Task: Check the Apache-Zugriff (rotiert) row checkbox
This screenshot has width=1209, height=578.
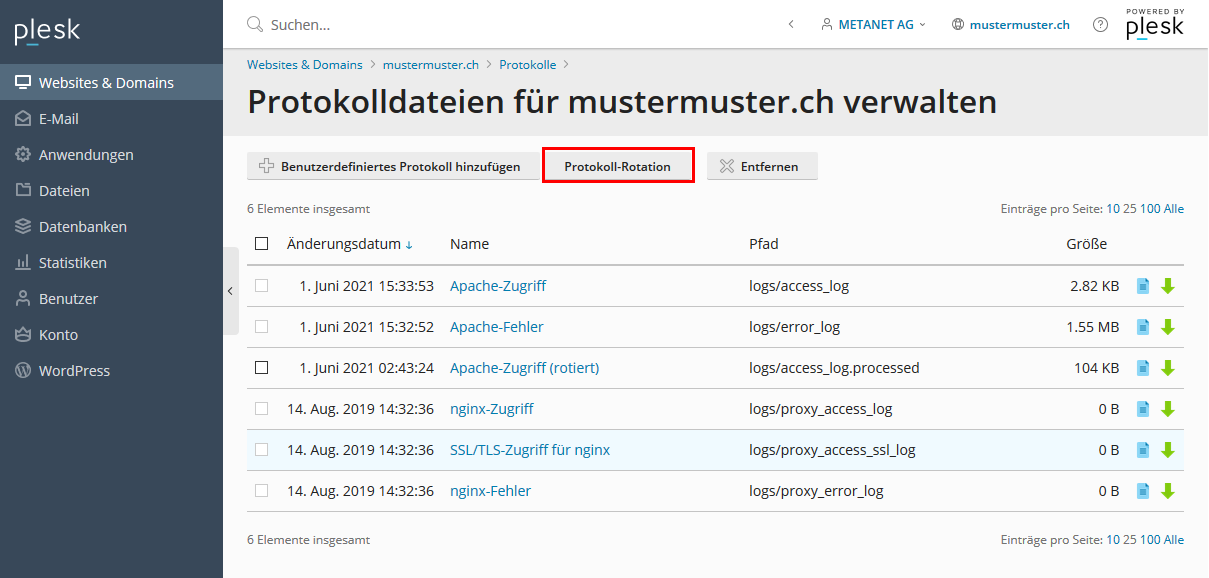Action: (262, 368)
